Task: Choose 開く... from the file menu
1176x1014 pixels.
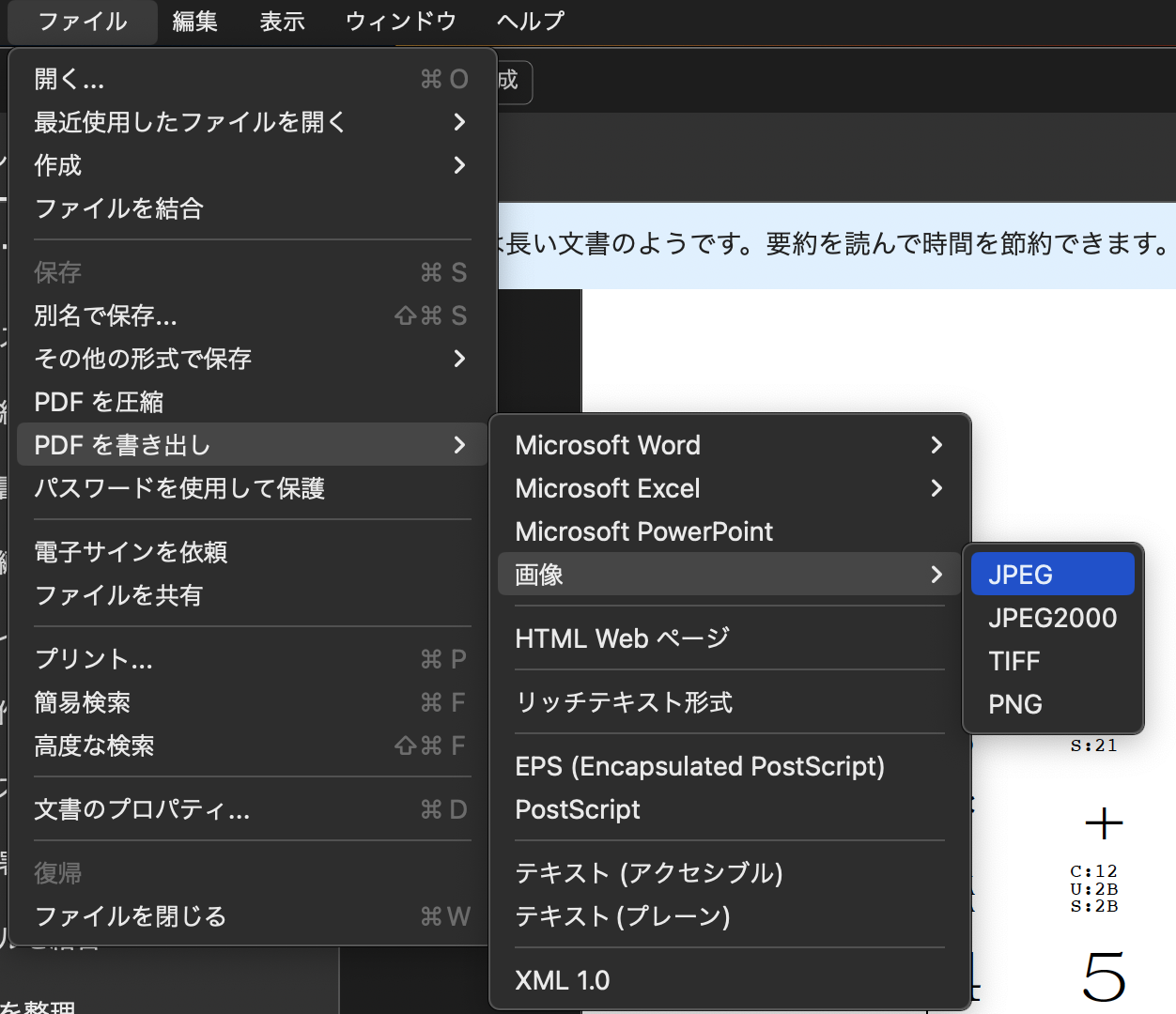Action: click(x=252, y=79)
